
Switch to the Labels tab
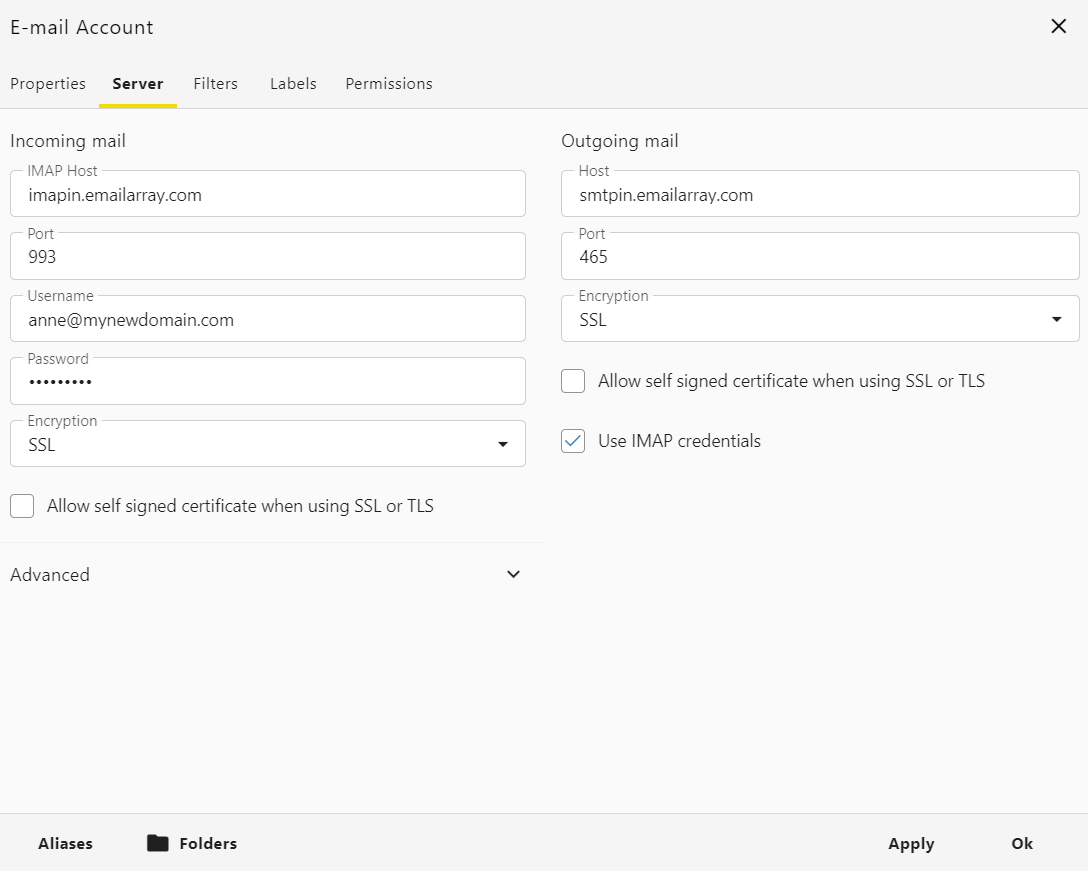click(x=292, y=84)
